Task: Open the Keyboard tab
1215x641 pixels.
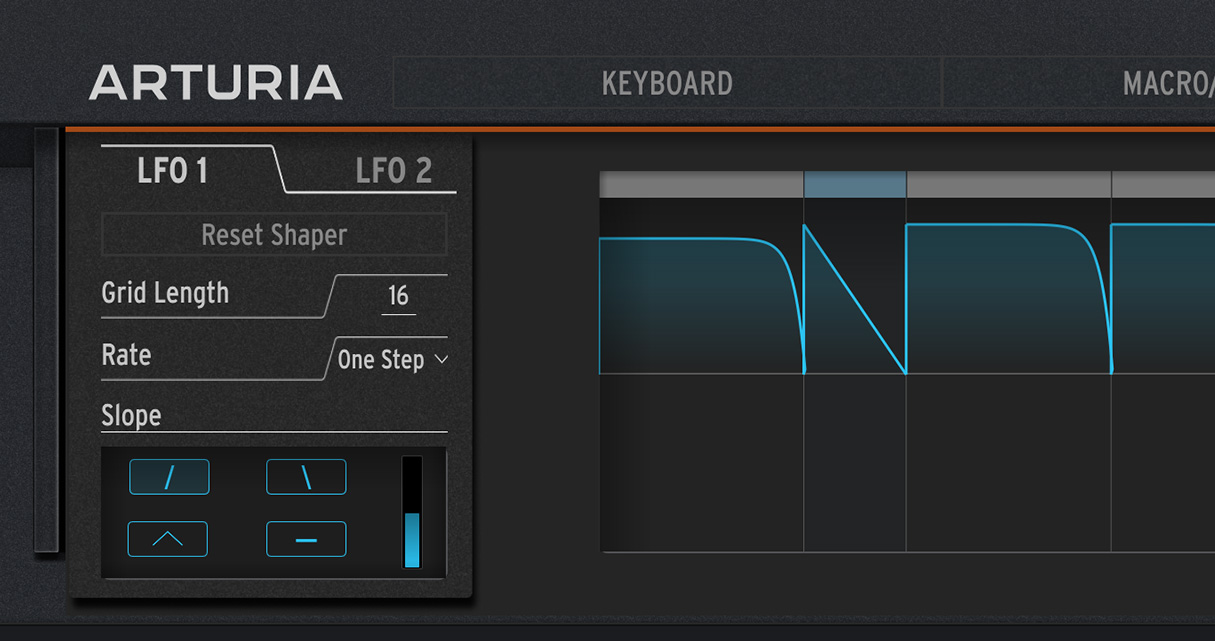Action: (667, 83)
